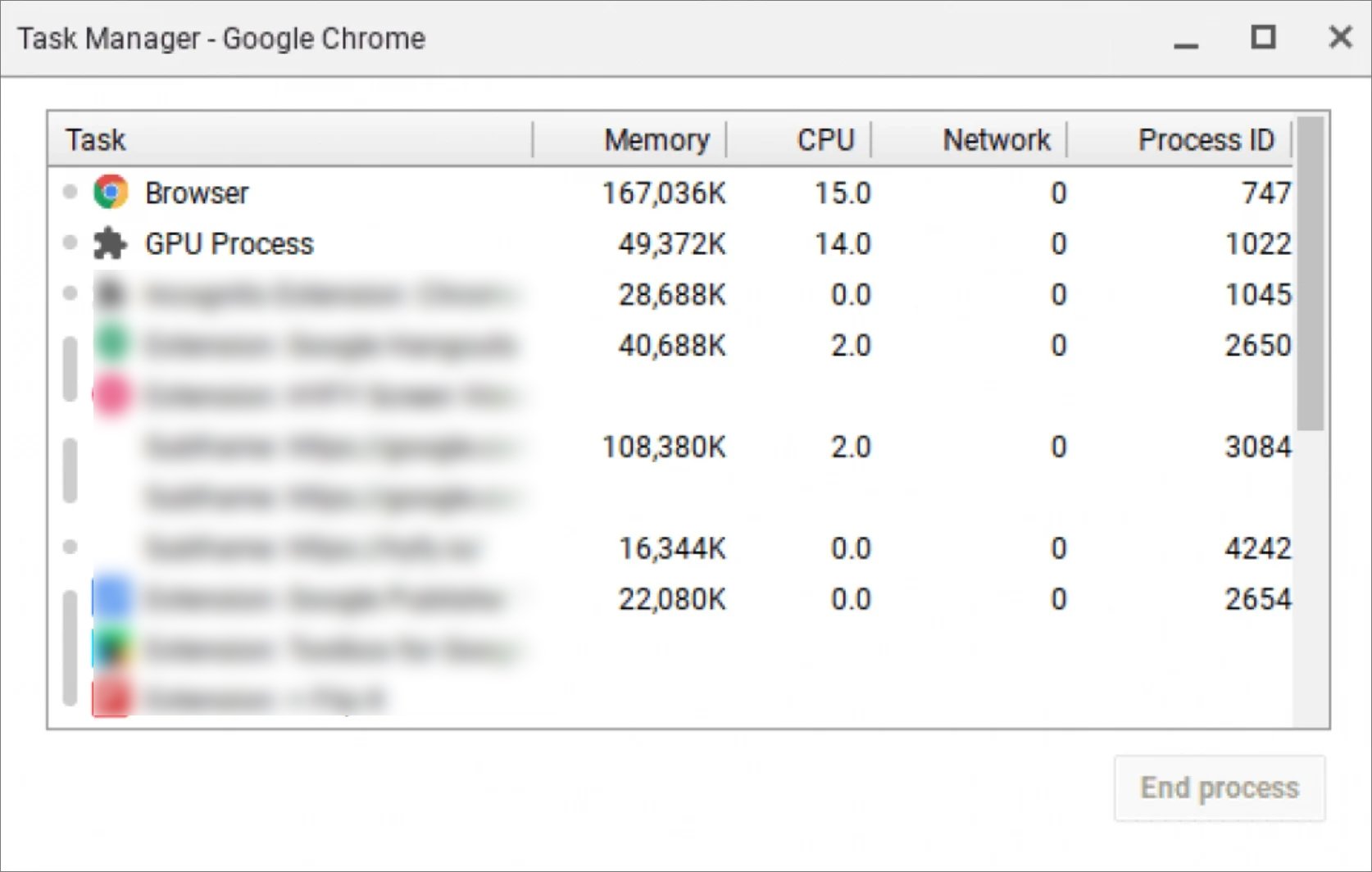Click memory value 16,344K
This screenshot has width=1372, height=872.
pos(672,549)
